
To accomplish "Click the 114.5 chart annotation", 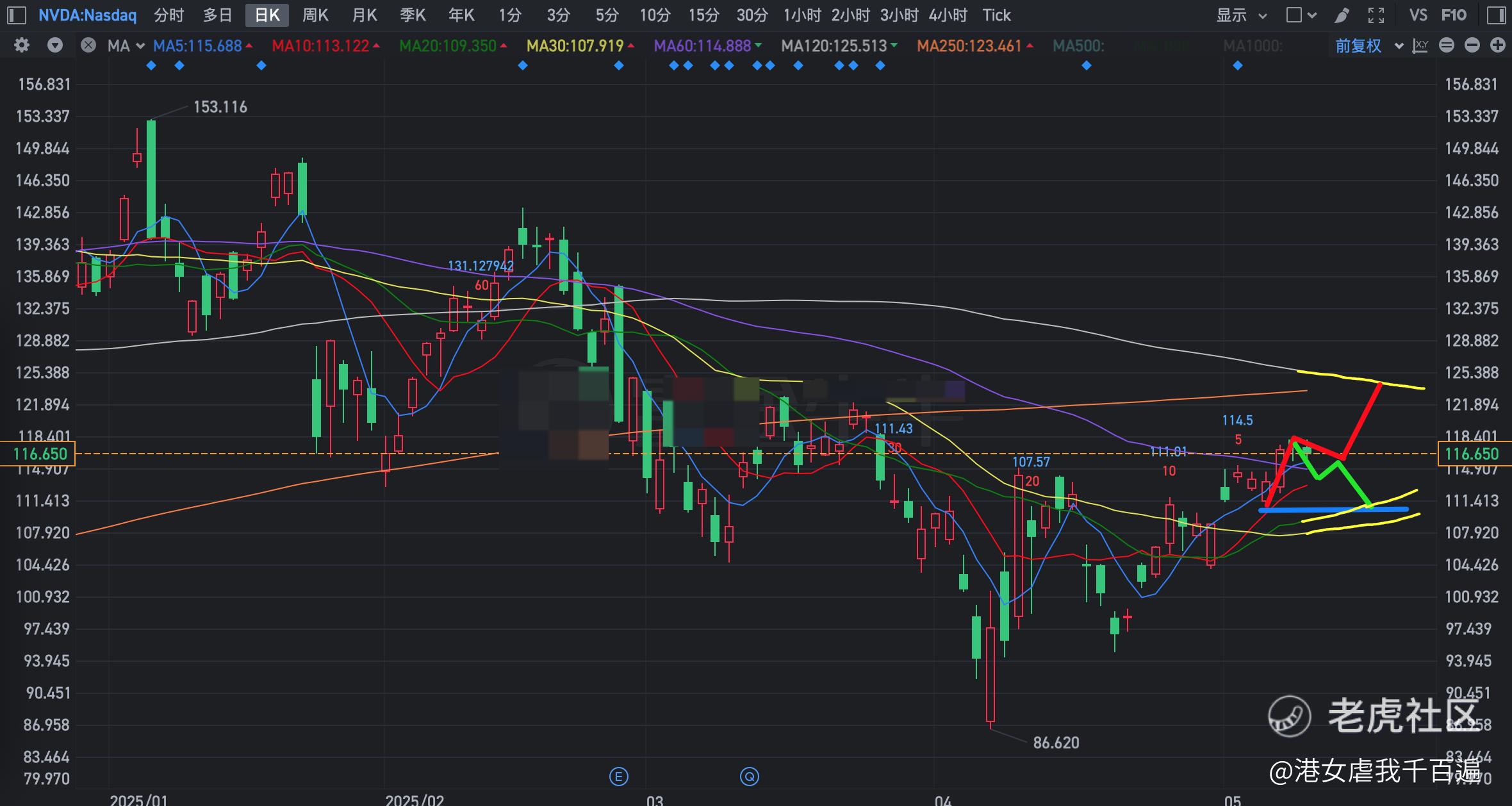I will (1238, 420).
